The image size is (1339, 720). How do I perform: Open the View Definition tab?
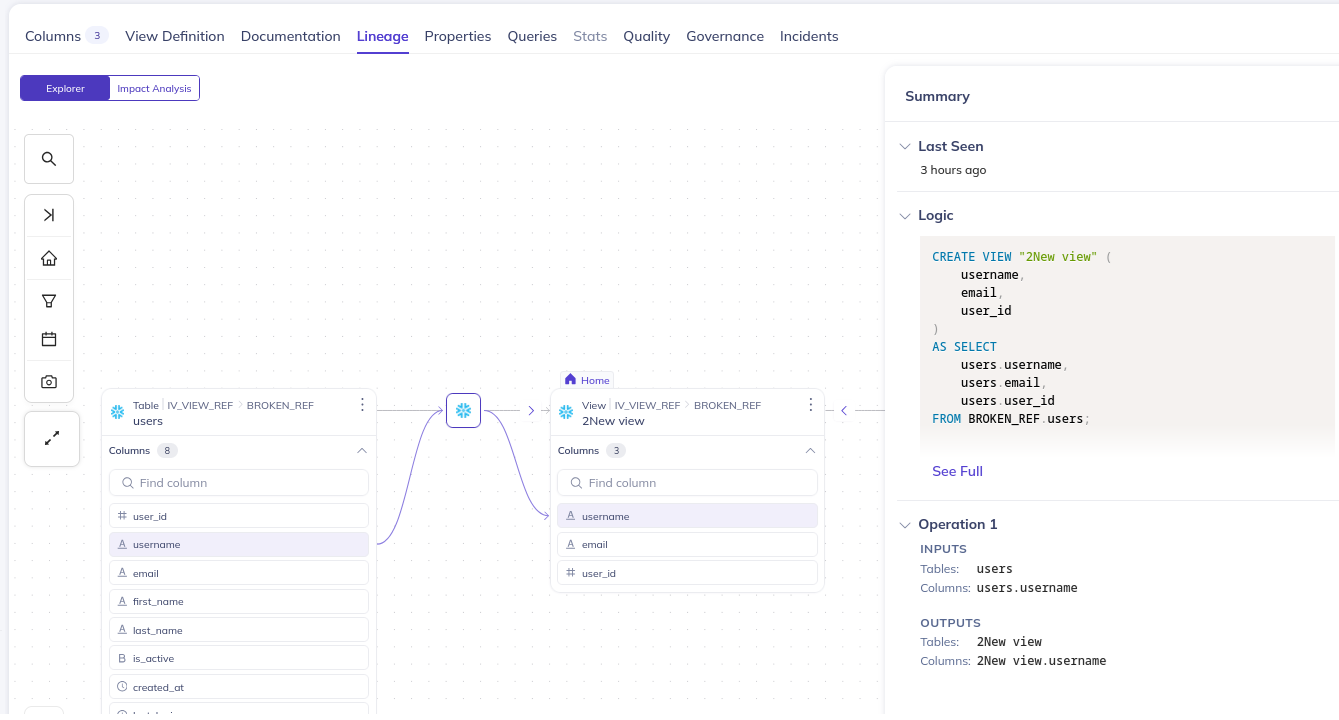[x=174, y=36]
